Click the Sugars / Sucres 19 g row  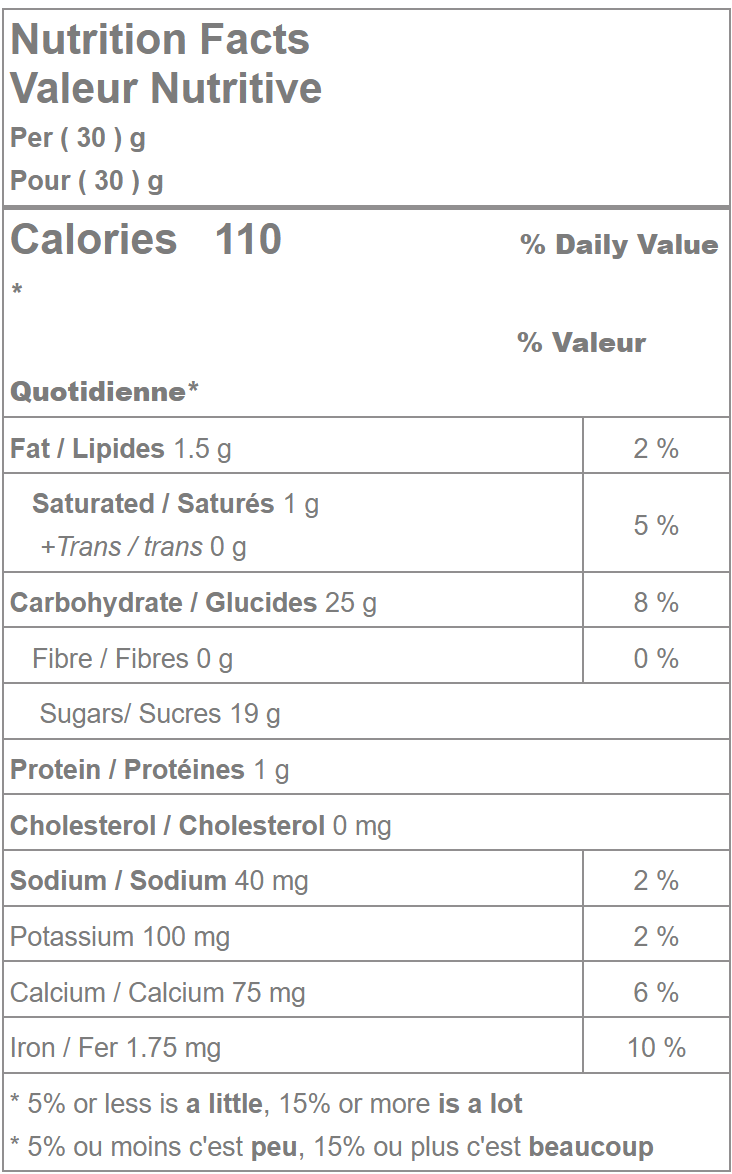tap(160, 714)
